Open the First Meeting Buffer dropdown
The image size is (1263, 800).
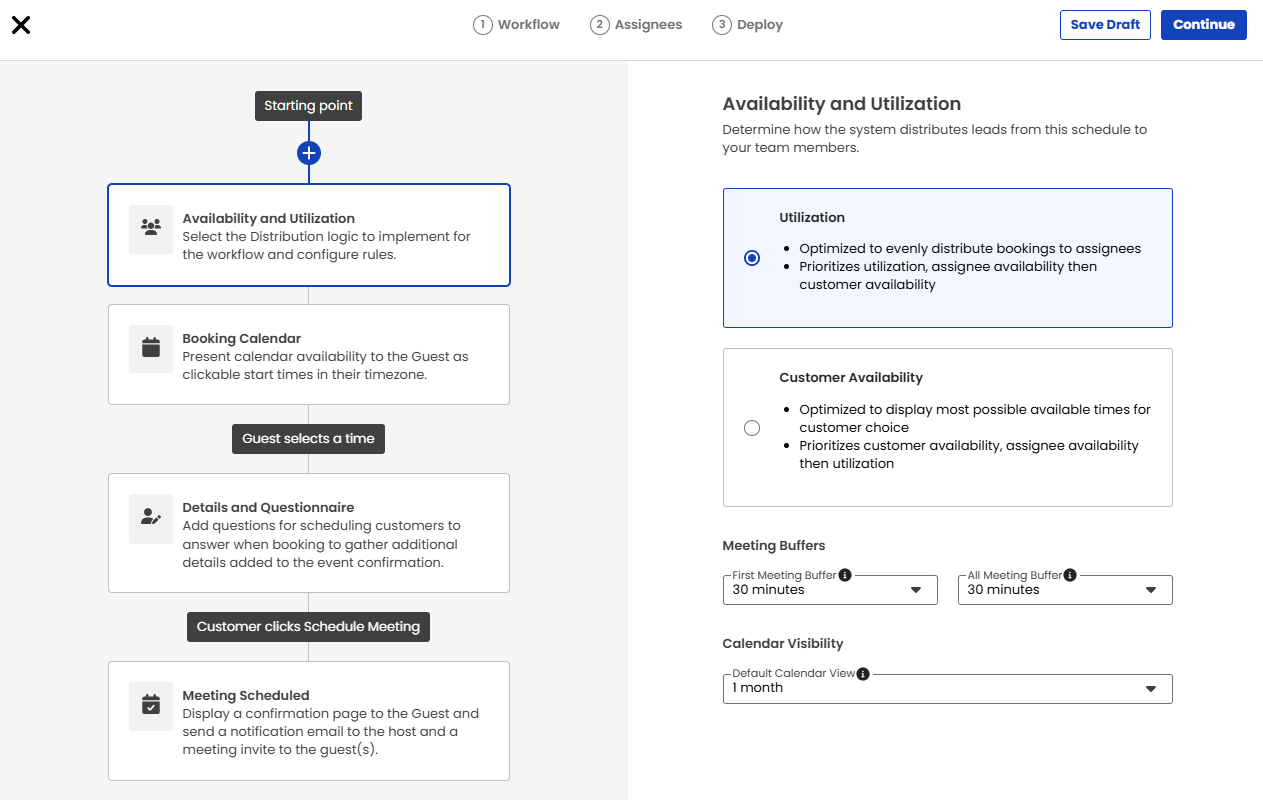click(x=829, y=590)
